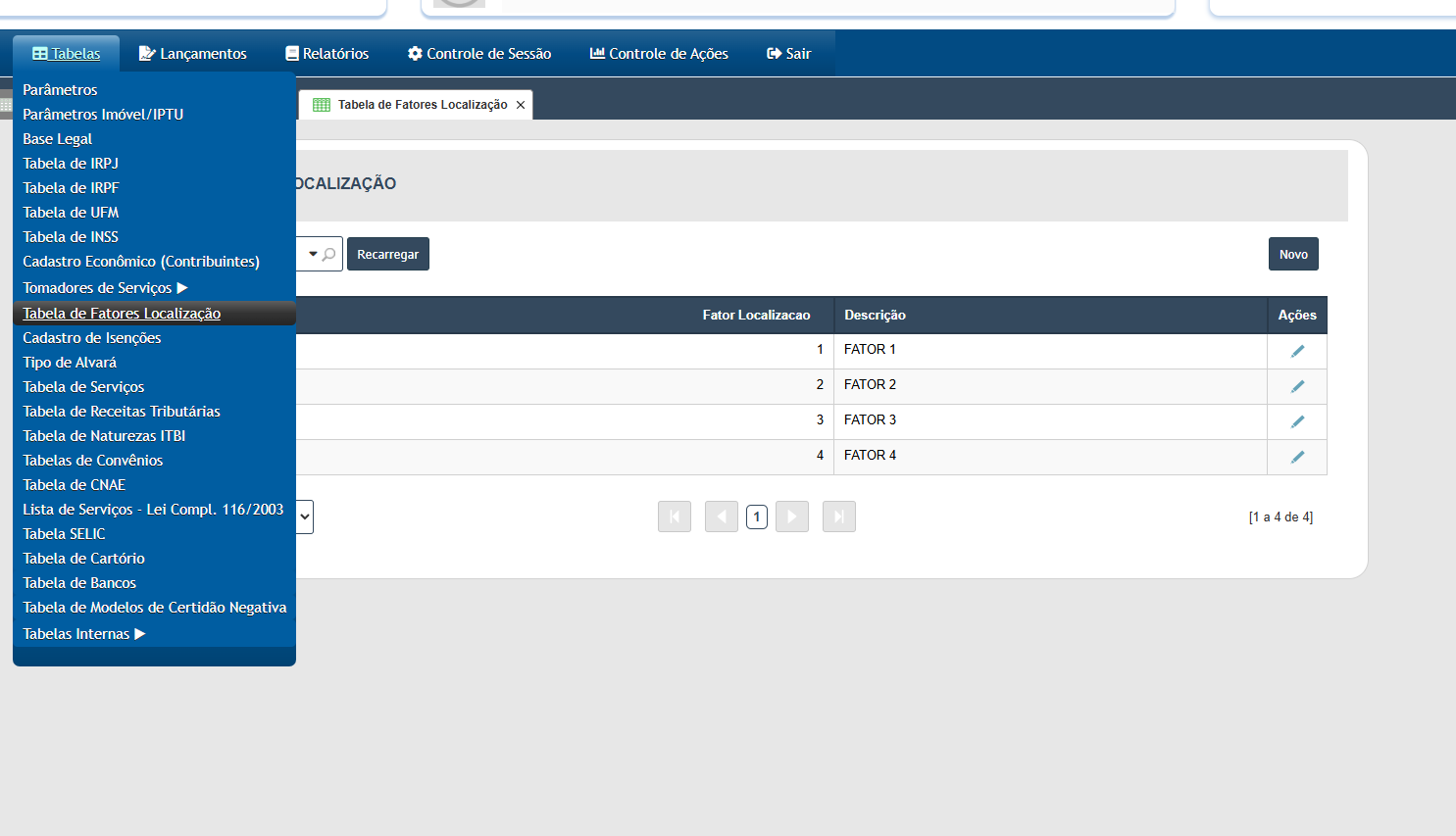Expand the Tabelas Internas submenu
1456x836 pixels.
tap(84, 634)
